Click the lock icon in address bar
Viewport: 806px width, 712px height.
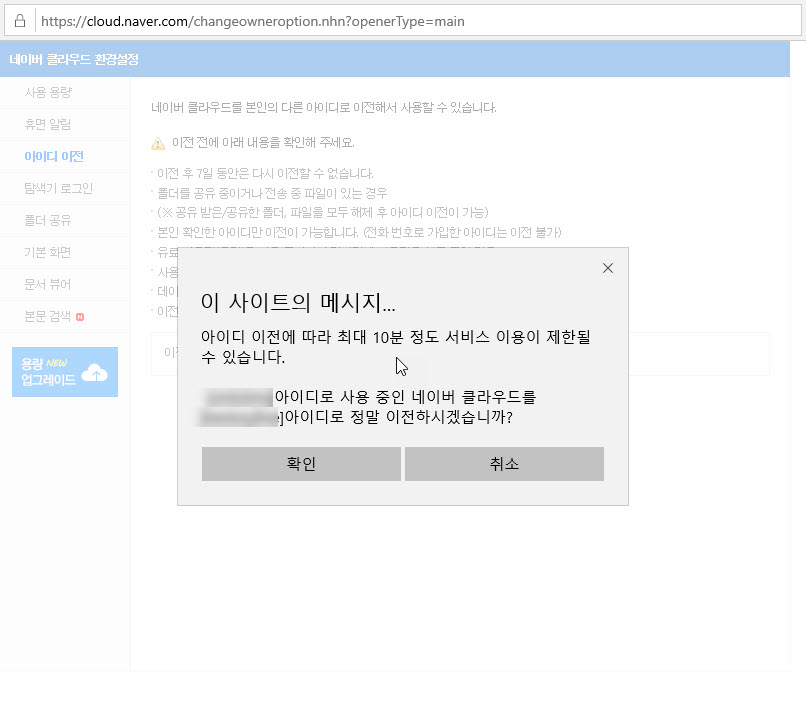(20, 21)
